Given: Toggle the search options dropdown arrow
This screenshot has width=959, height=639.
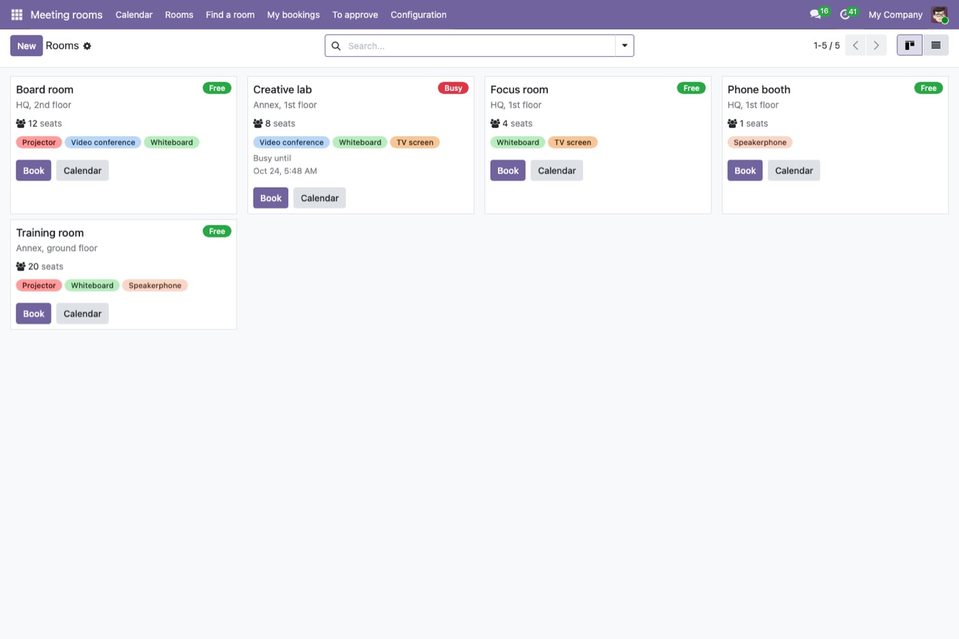Looking at the screenshot, I should pyautogui.click(x=624, y=46).
